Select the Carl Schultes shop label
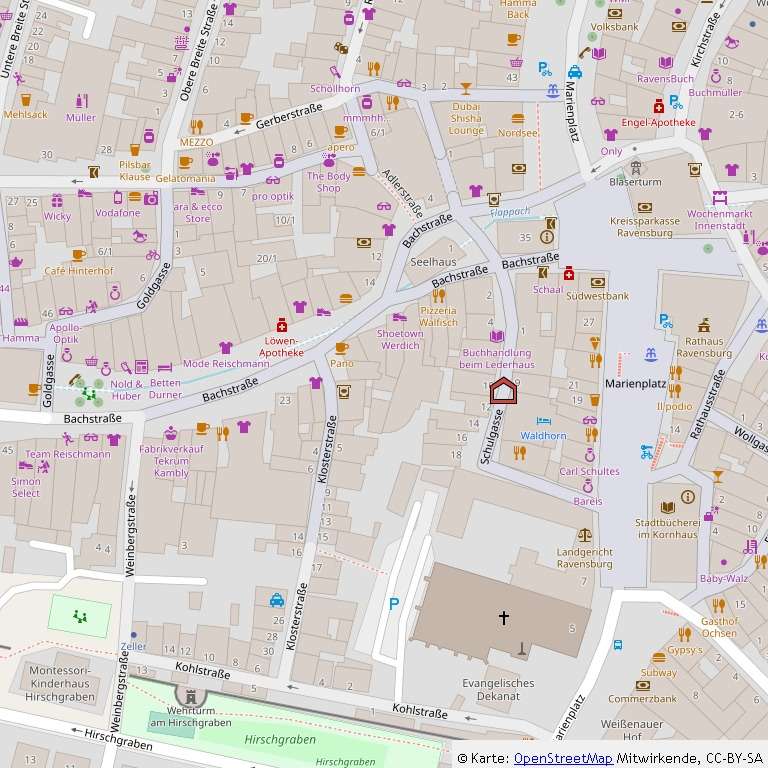This screenshot has width=768, height=768. 589,471
